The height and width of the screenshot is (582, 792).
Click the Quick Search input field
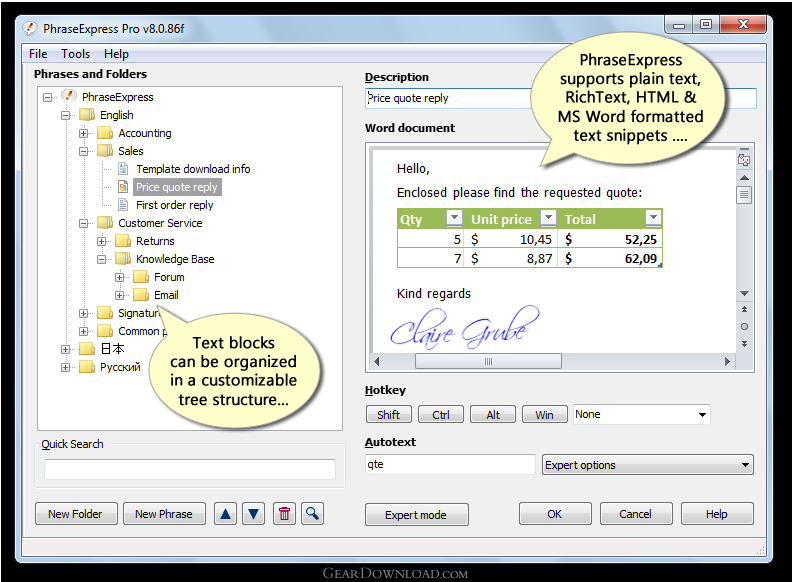pyautogui.click(x=190, y=469)
